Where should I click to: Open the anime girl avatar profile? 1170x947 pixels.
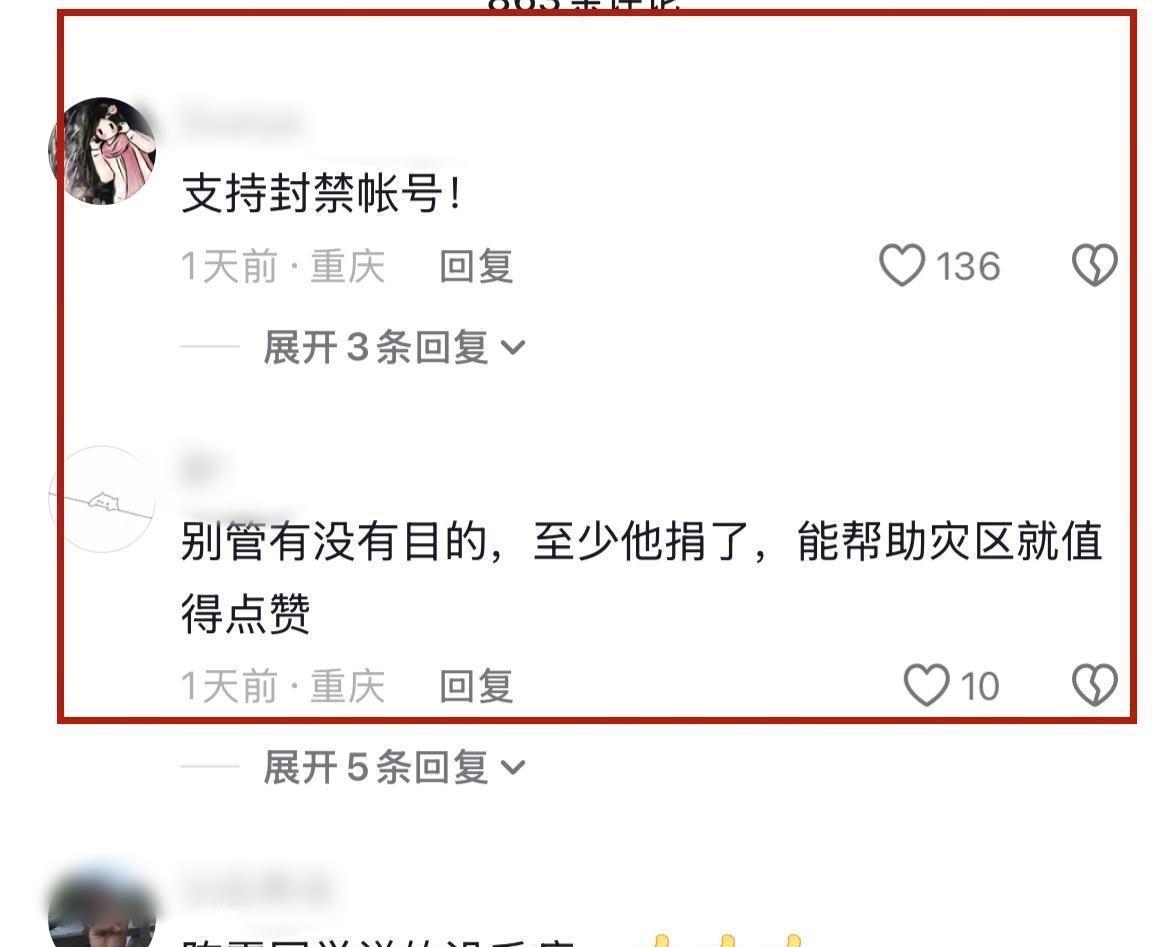coord(102,150)
